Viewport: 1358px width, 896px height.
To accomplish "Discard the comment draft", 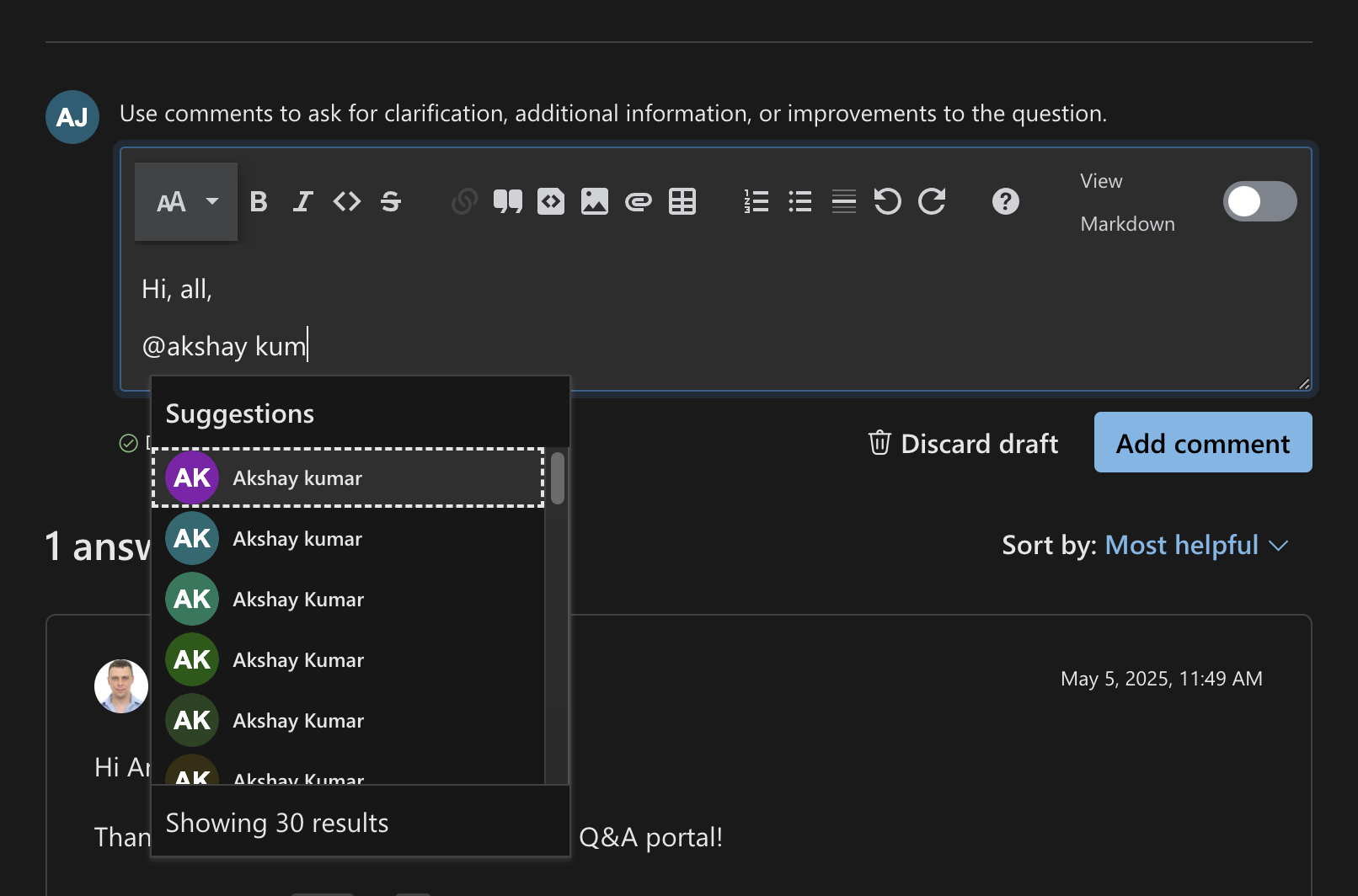I will tap(964, 444).
